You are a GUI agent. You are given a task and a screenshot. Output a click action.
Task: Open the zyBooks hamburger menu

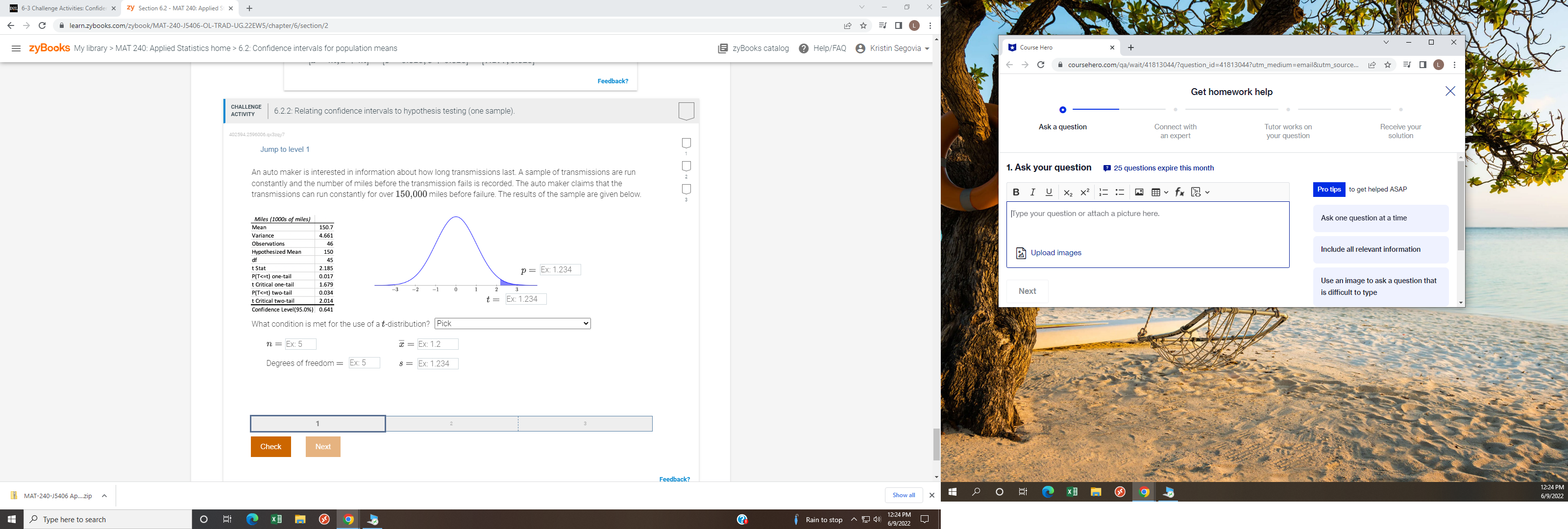[x=17, y=48]
